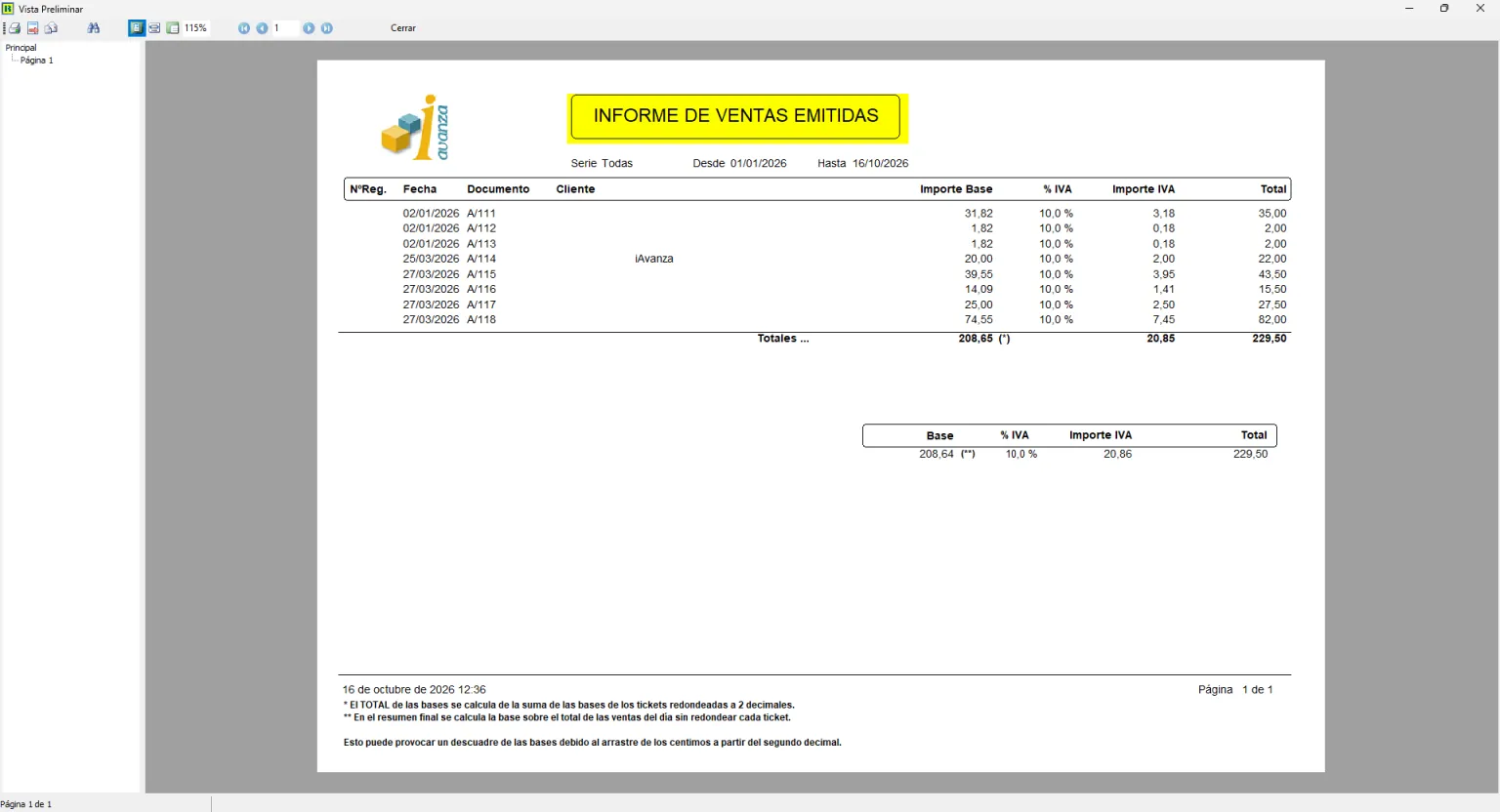
Task: Click the Documento column header
Action: (x=498, y=189)
